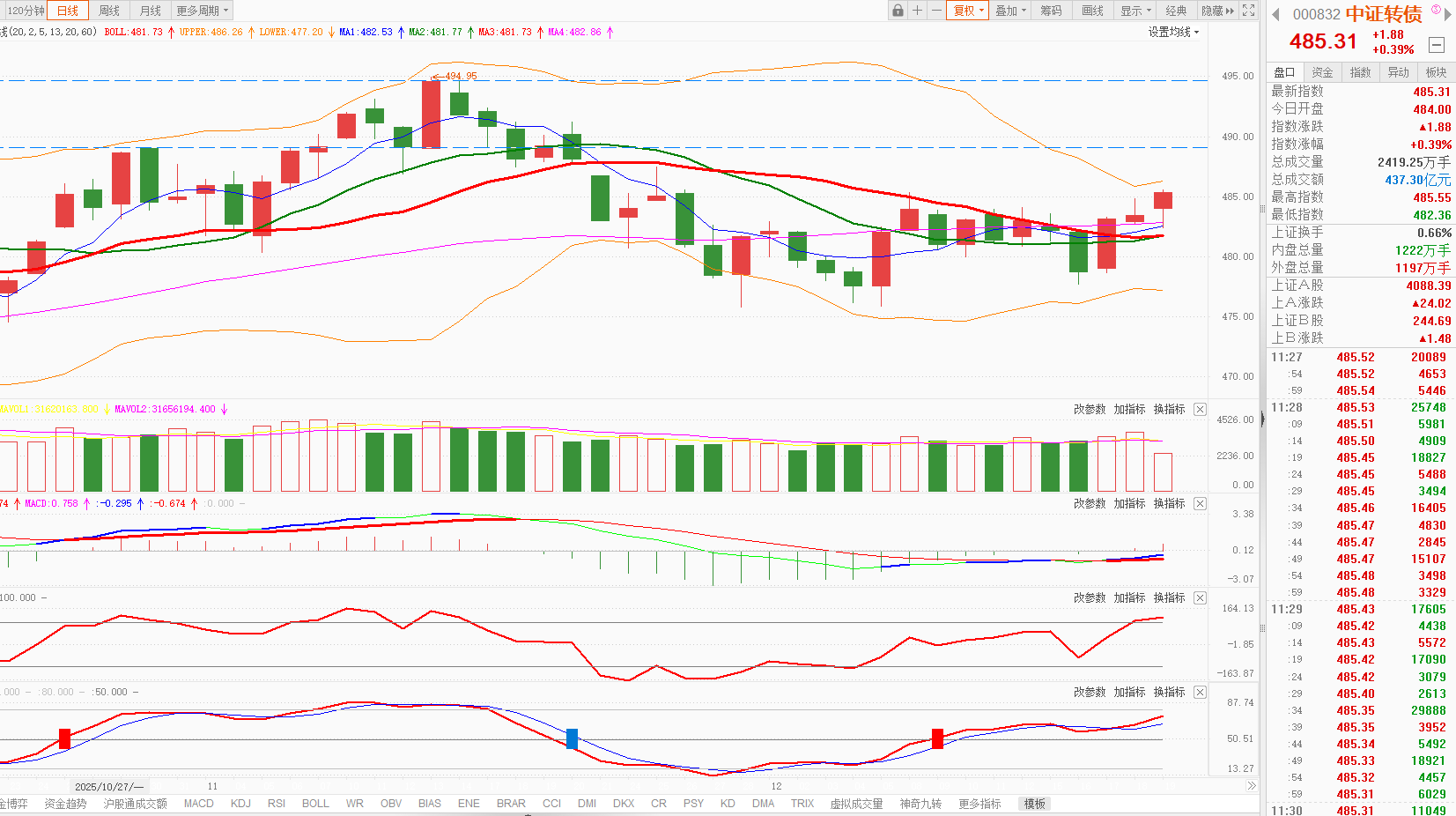
Task: Go to previous stock with left arrow
Action: point(1275,14)
